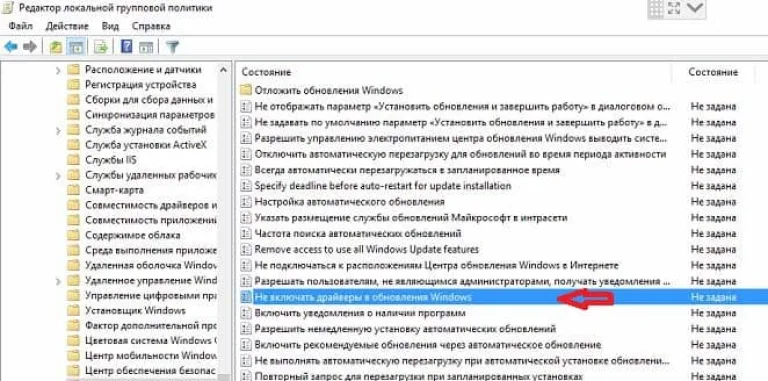Click policy icon beside Remove access to use all Windows Update
This screenshot has height=381, width=768.
click(245, 249)
